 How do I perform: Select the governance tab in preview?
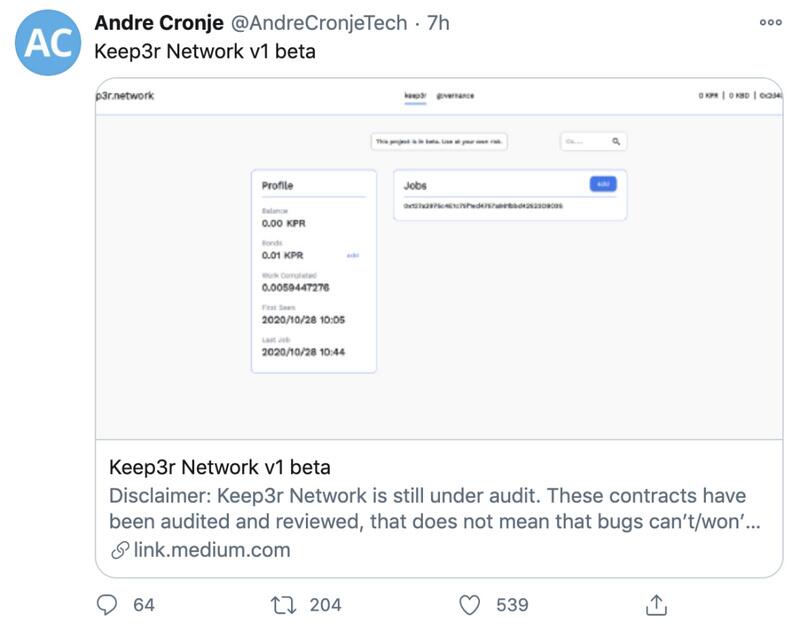[456, 96]
